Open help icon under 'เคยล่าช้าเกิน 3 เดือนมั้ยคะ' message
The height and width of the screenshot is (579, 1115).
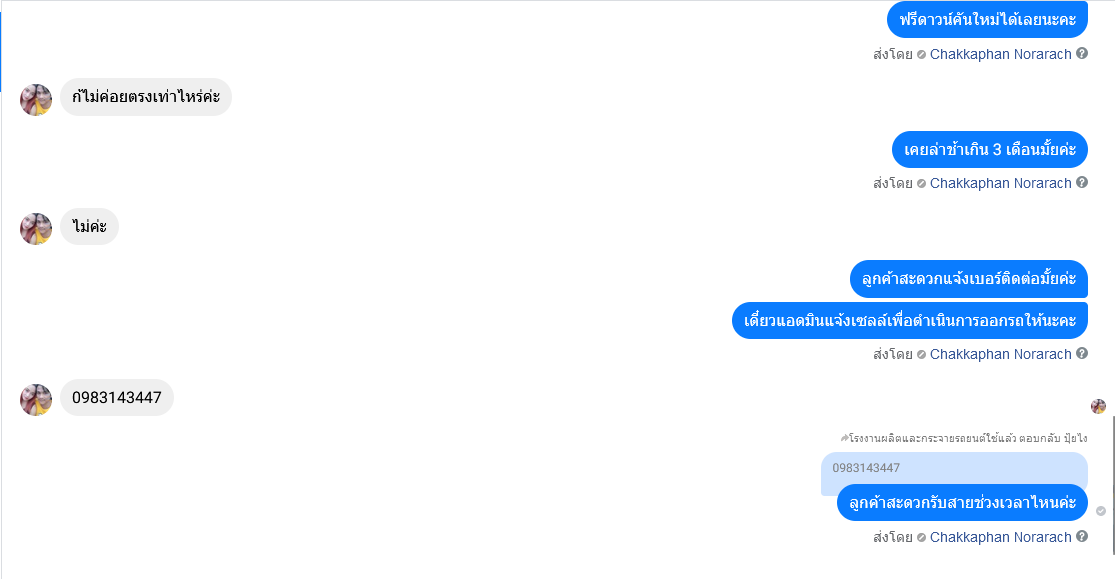coord(1082,182)
